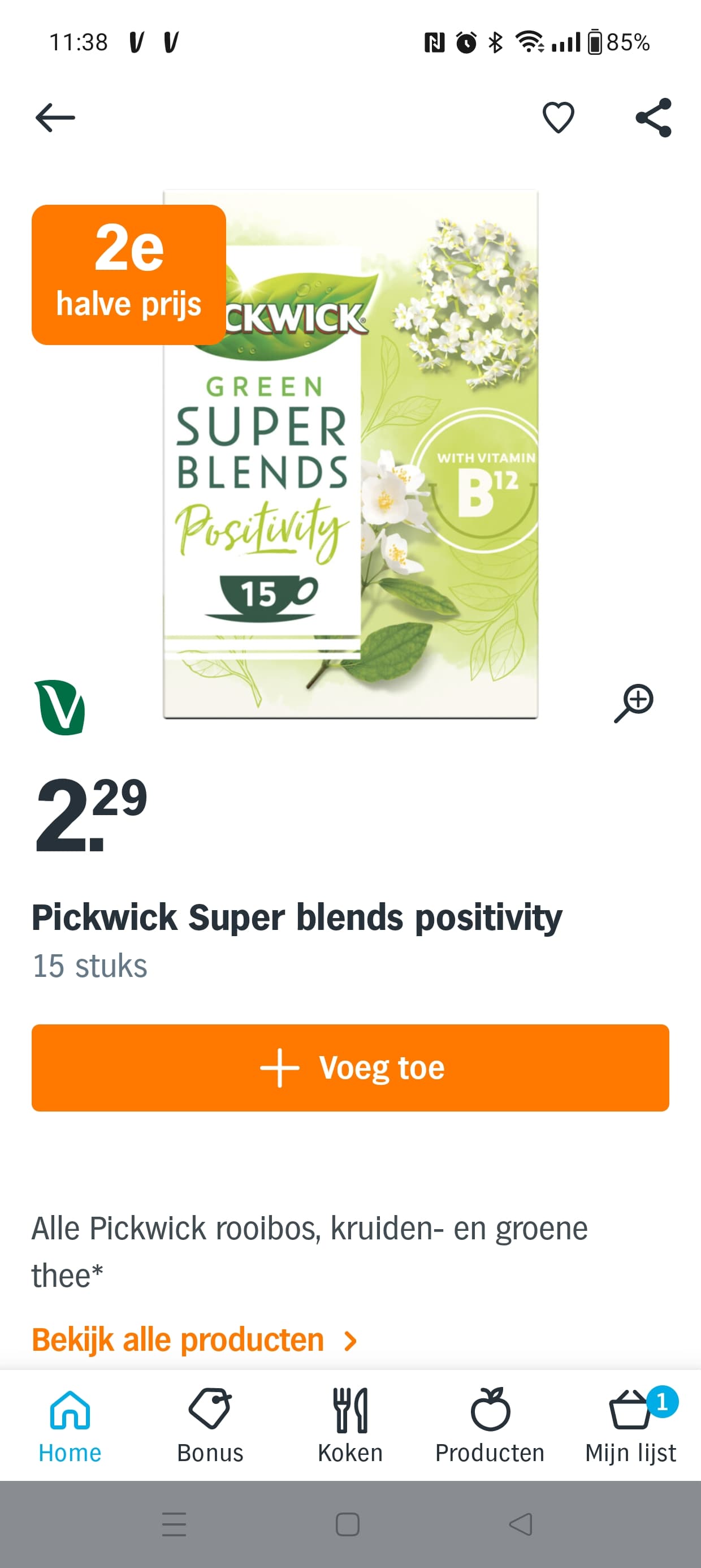The image size is (701, 1568).
Task: Tap the green vegan V label icon
Action: pyautogui.click(x=60, y=707)
